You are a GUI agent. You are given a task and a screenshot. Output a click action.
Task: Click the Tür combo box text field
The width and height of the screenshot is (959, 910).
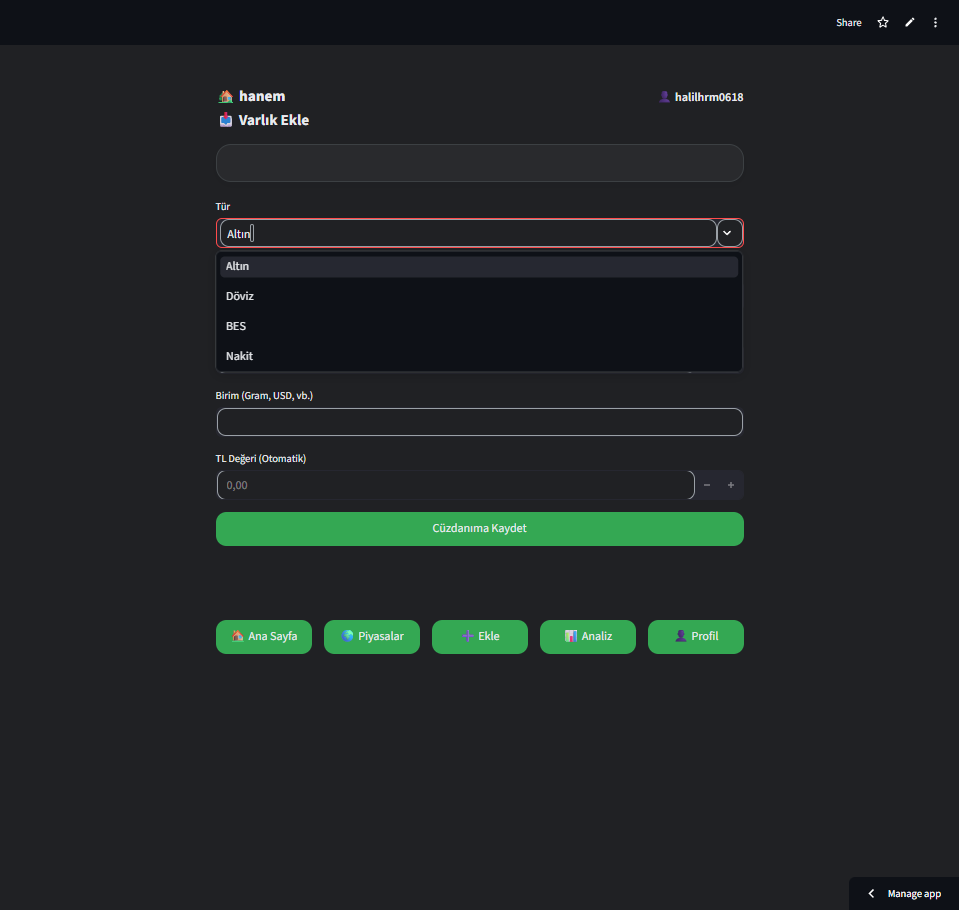pos(468,233)
